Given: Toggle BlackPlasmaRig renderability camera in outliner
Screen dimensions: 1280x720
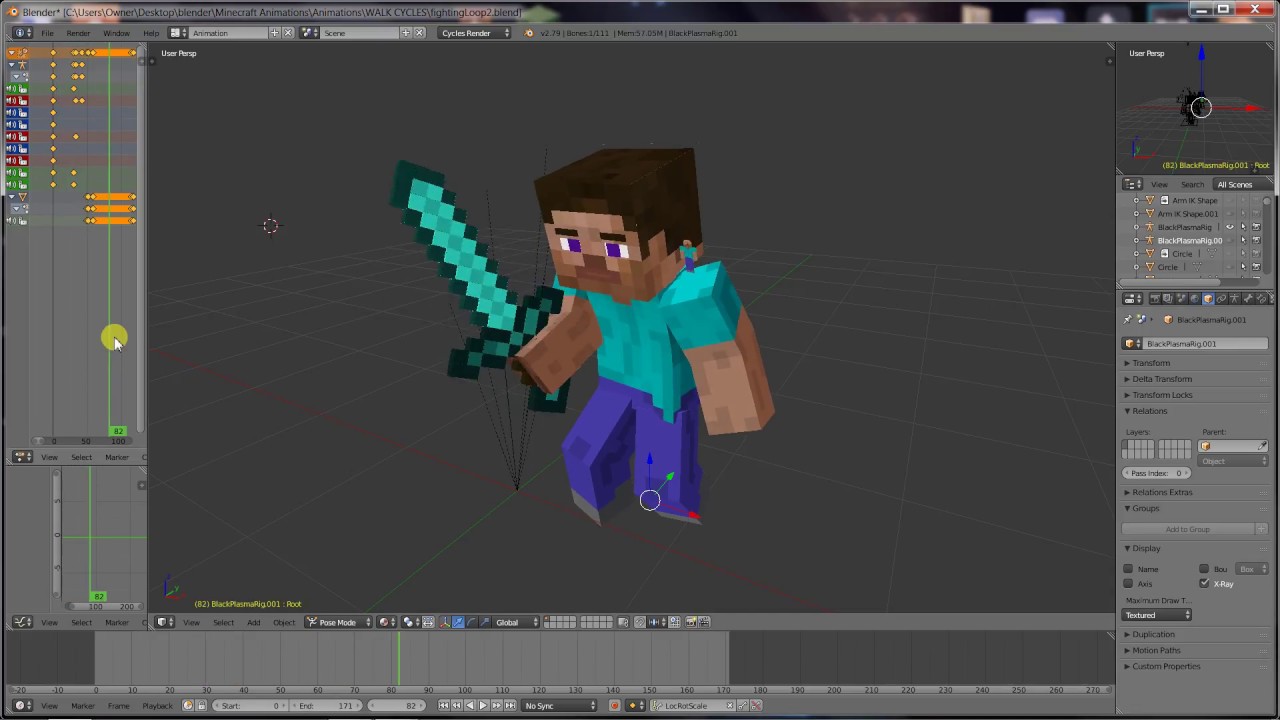Looking at the screenshot, I should point(1256,227).
